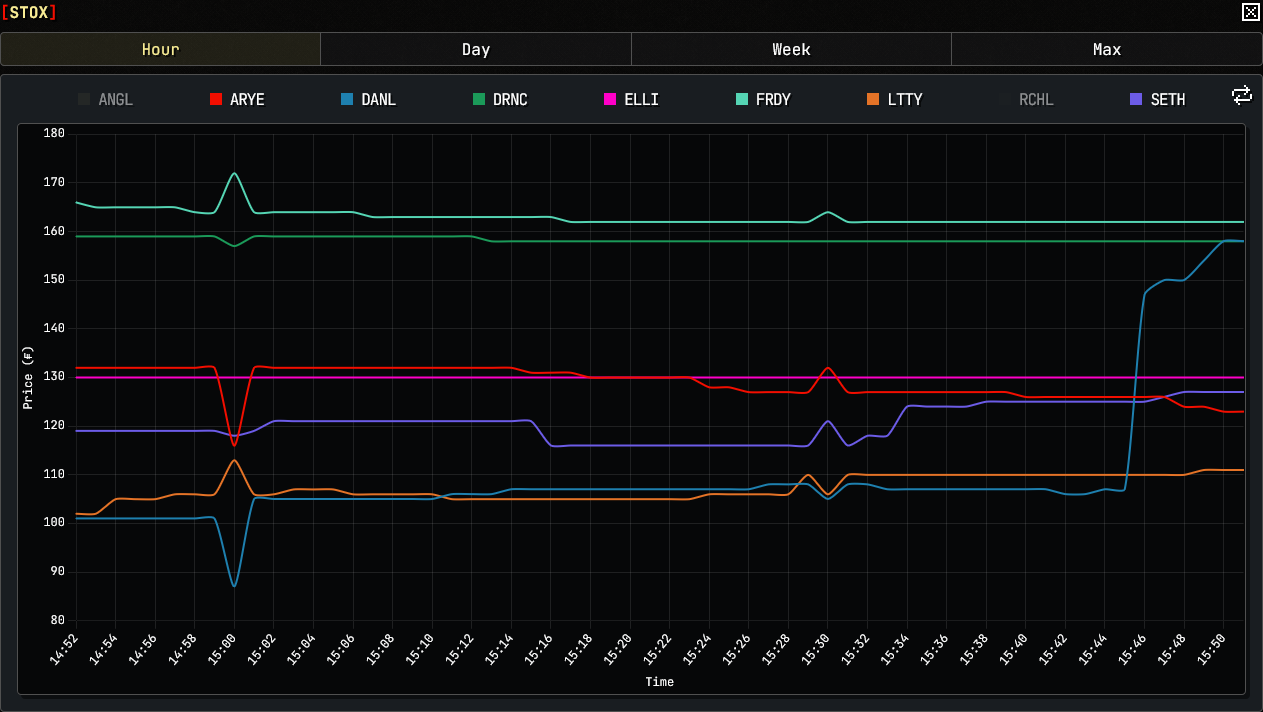The height and width of the screenshot is (712, 1263).
Task: Click the ARYE peak at 15:30
Action: (828, 368)
